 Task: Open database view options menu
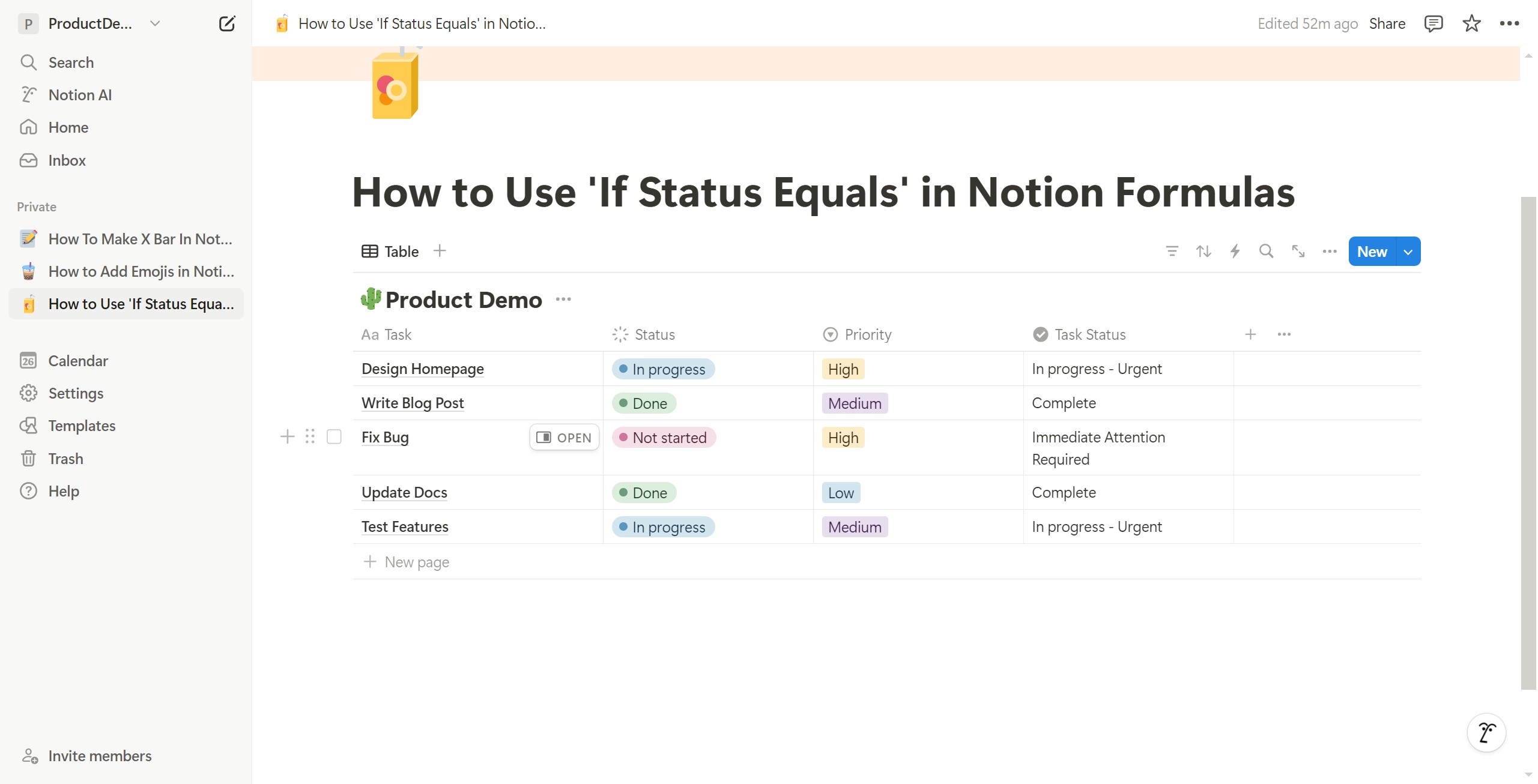[1330, 251]
